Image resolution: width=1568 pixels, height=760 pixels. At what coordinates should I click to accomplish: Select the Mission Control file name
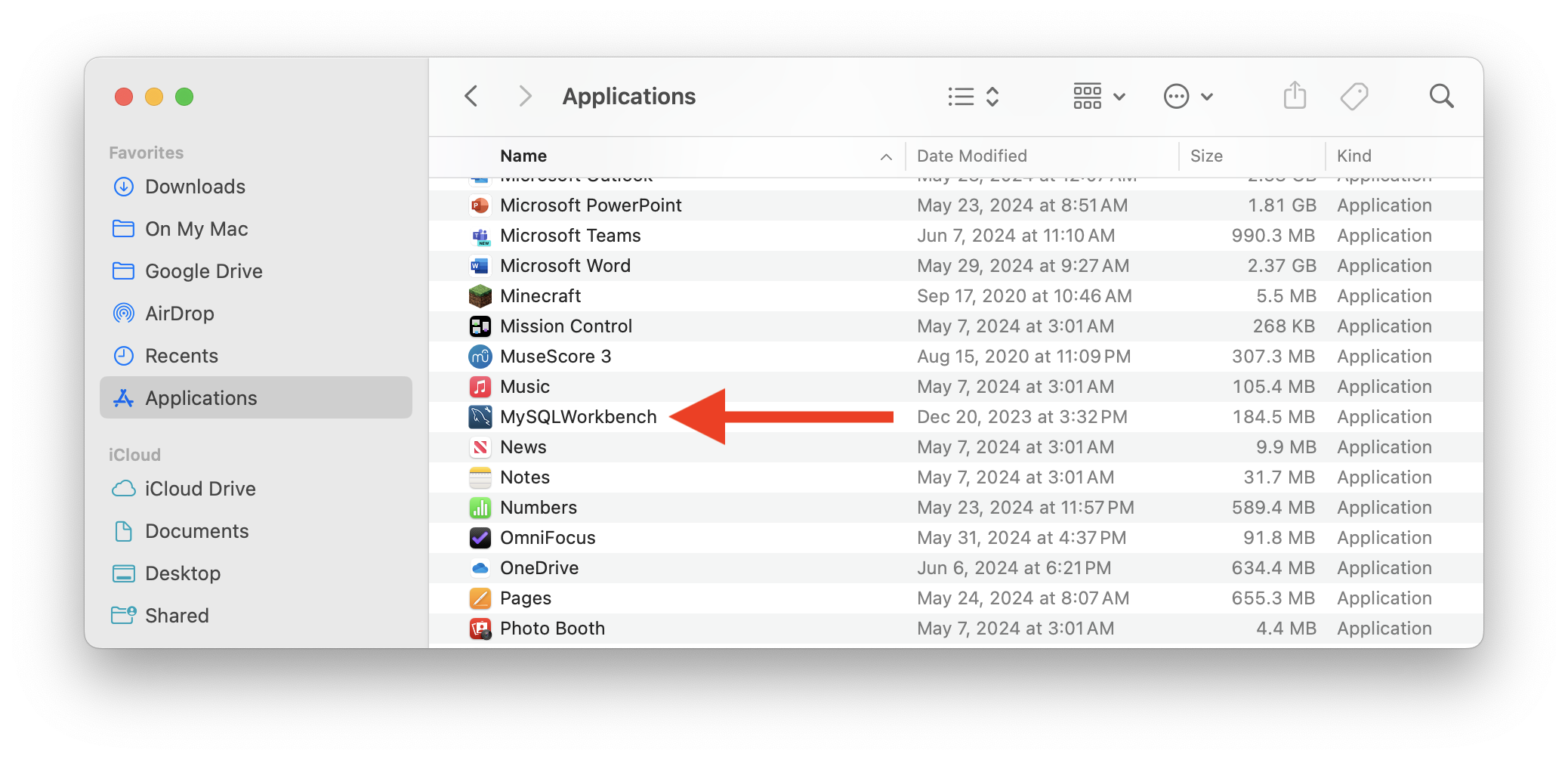coord(566,326)
